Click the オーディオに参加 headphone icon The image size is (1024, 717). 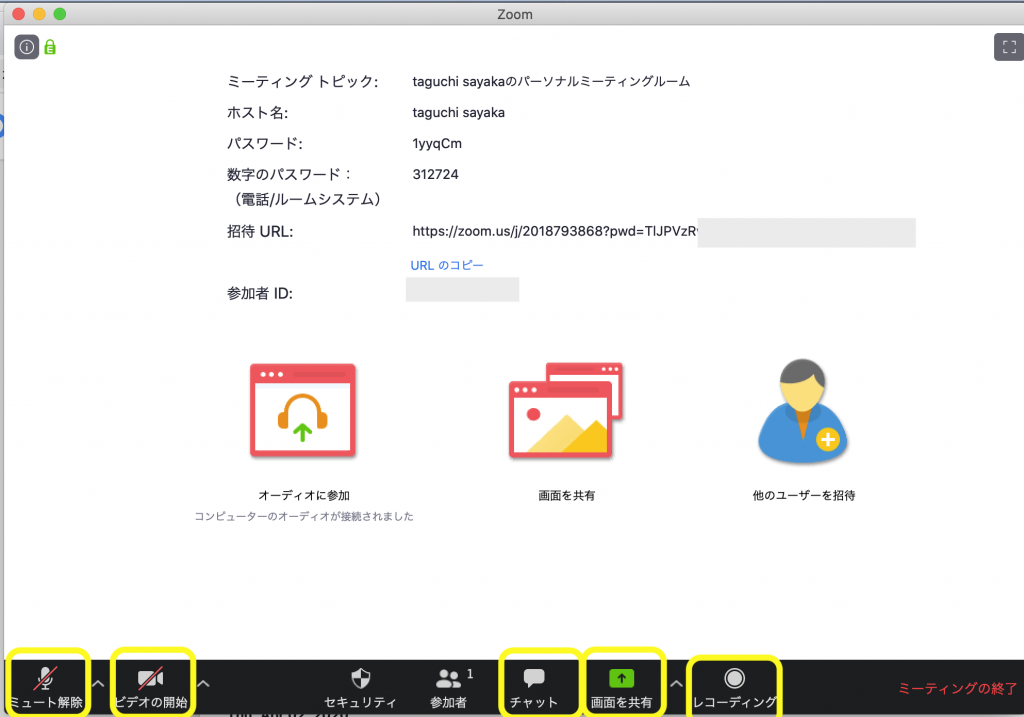tap(302, 410)
